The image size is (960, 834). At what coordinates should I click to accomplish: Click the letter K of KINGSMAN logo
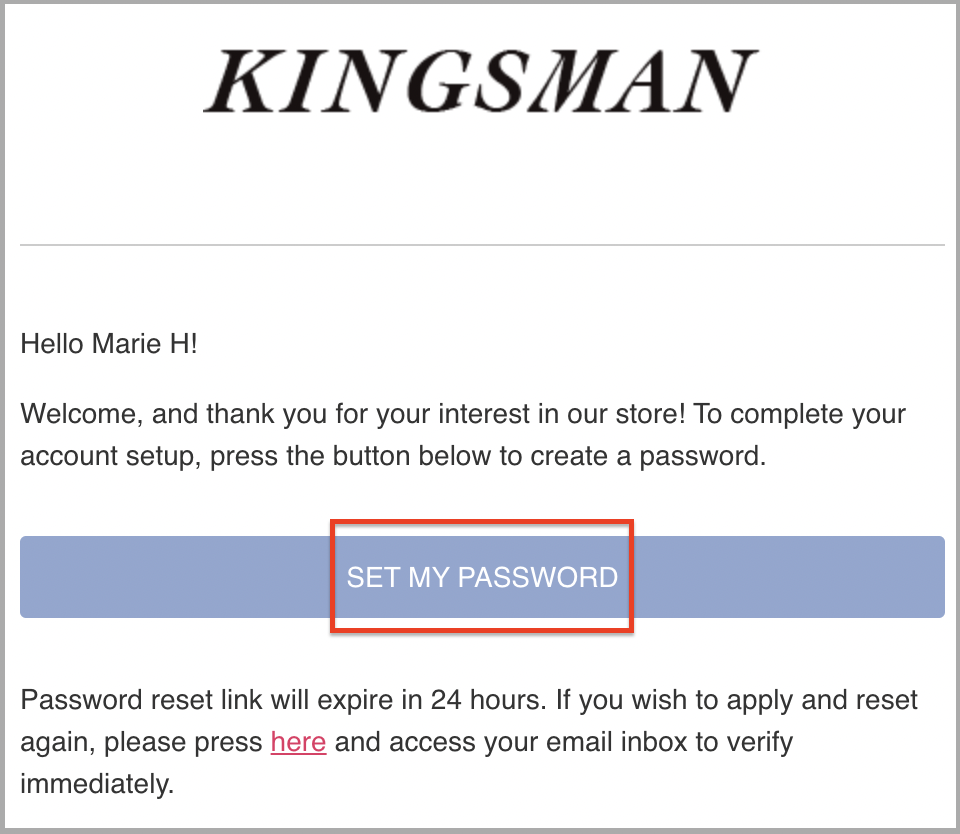click(x=238, y=81)
